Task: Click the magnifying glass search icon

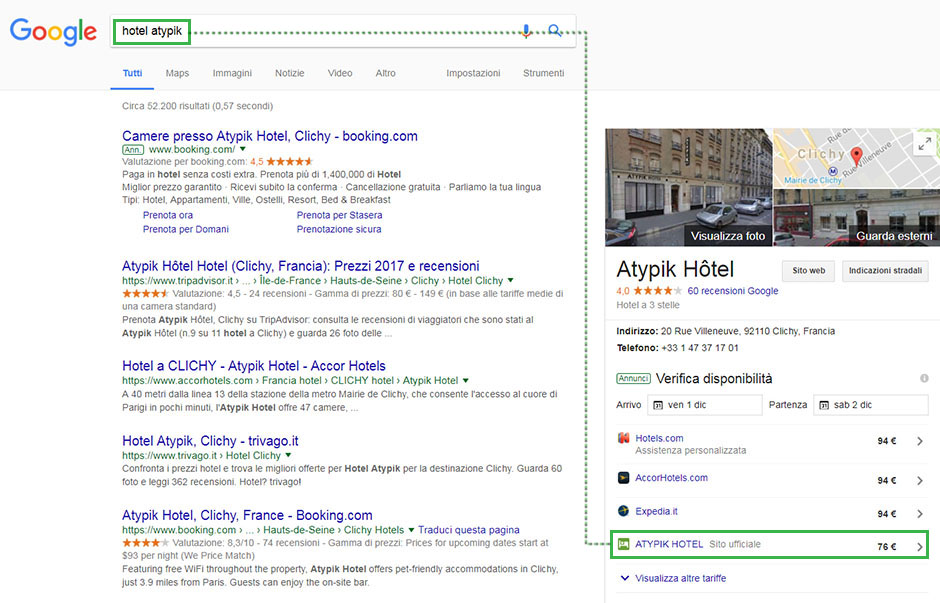Action: coord(555,31)
